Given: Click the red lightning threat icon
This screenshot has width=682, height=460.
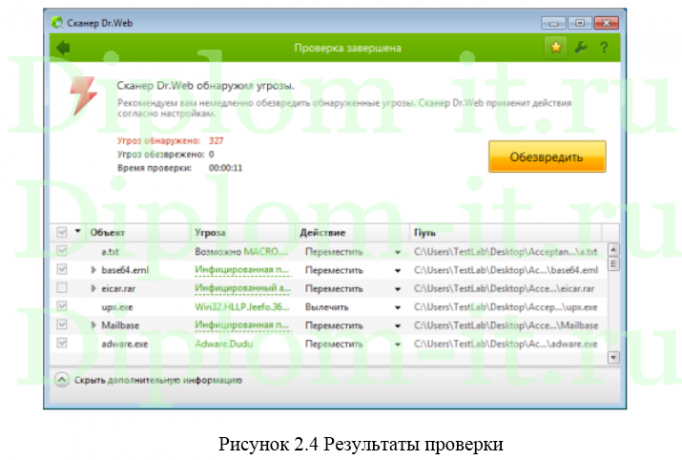Looking at the screenshot, I should click(x=83, y=96).
